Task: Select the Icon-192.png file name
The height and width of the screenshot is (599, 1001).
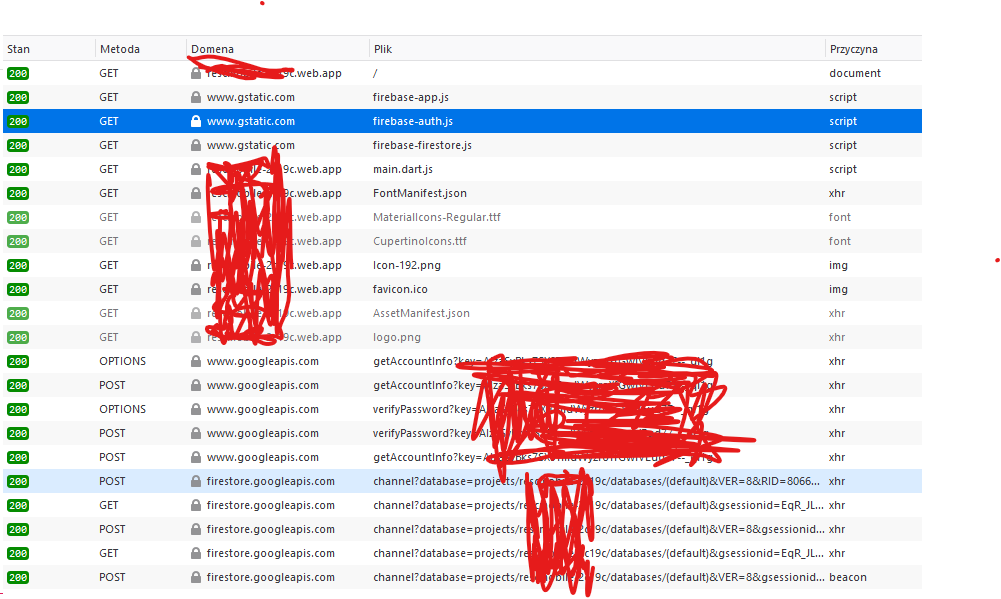Action: point(407,265)
